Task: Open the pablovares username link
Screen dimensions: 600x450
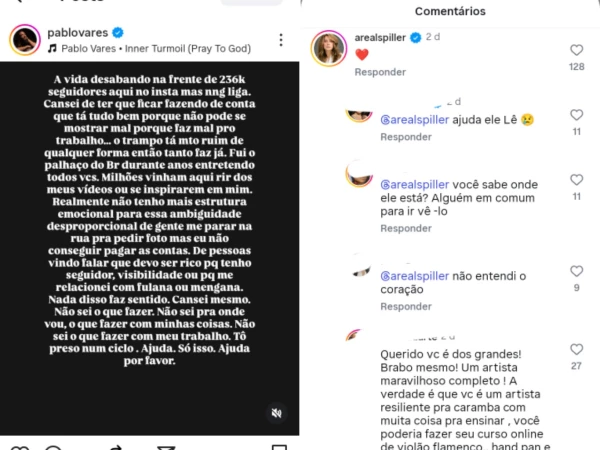Action: [x=78, y=33]
